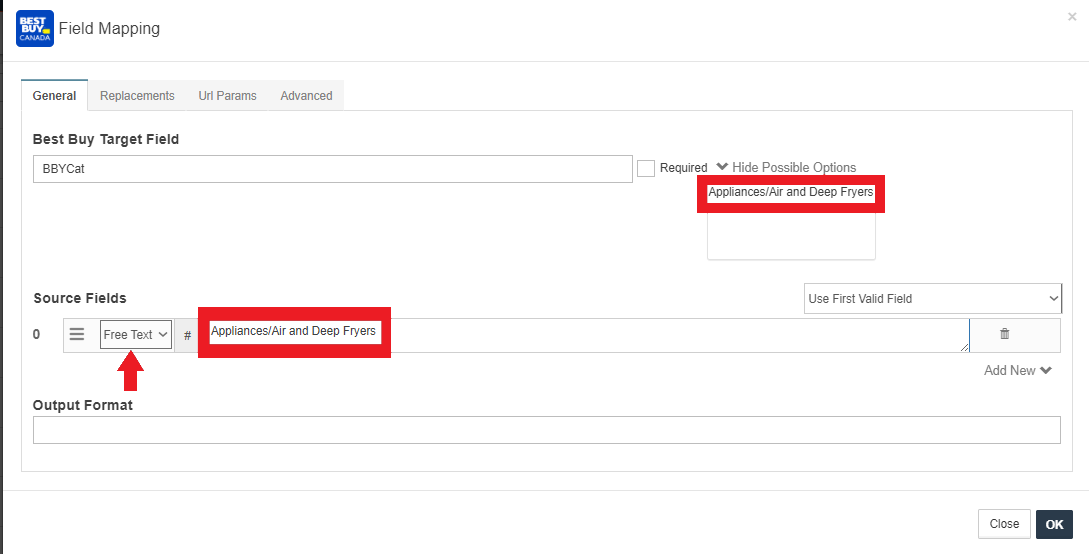Click the # symbol beside Free Text
Image resolution: width=1089 pixels, height=554 pixels.
tap(187, 335)
